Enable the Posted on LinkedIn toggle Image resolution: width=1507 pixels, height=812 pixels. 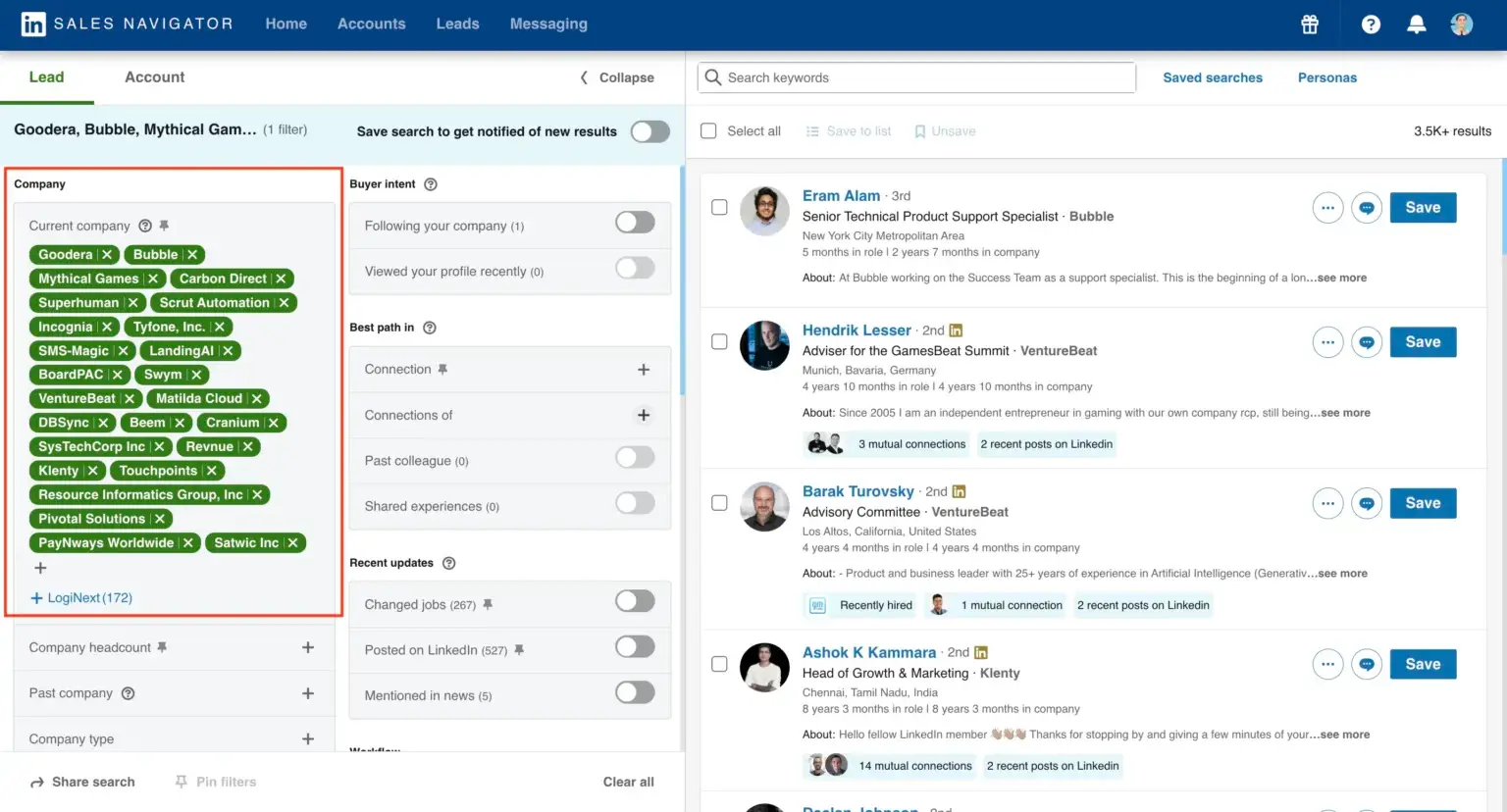pos(635,646)
